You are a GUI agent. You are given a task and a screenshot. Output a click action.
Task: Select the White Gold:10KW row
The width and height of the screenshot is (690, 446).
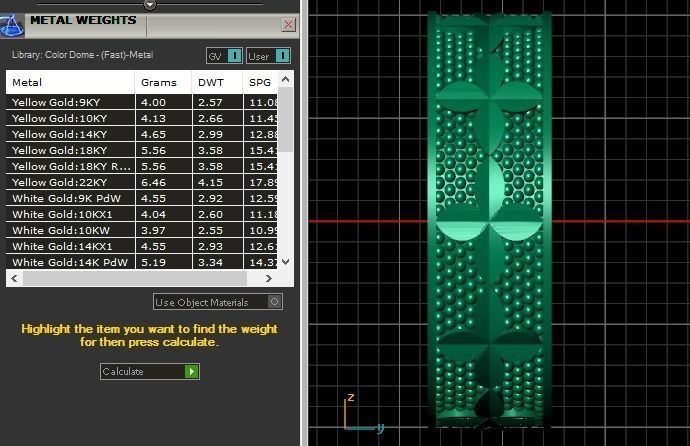point(142,230)
